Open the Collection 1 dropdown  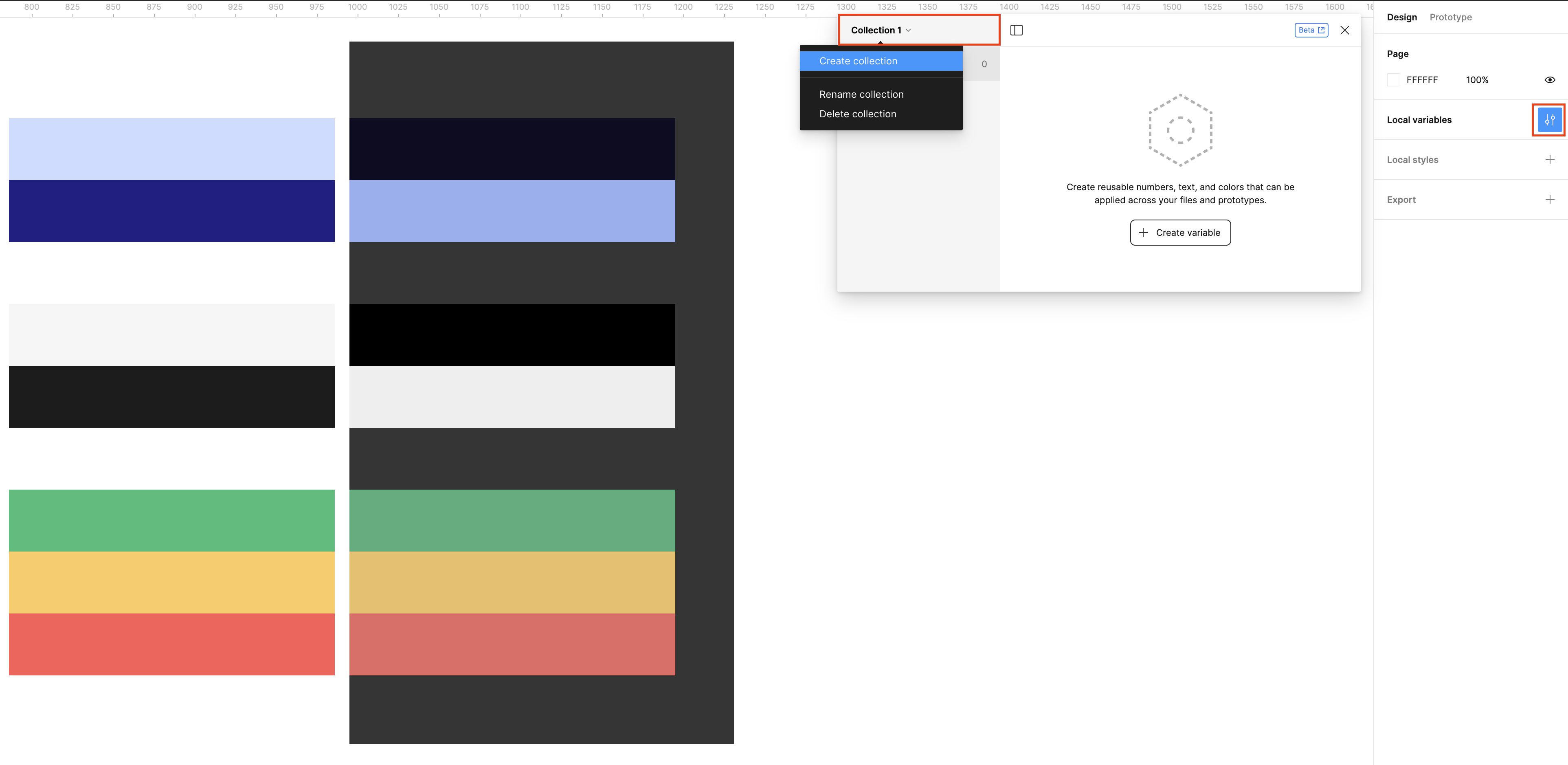(x=880, y=31)
